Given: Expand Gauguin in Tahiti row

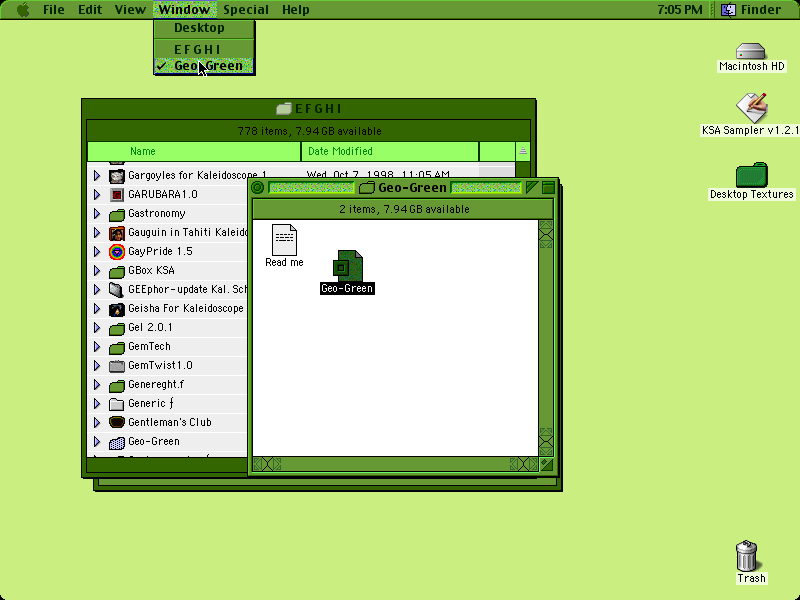Looking at the screenshot, I should click(97, 233).
